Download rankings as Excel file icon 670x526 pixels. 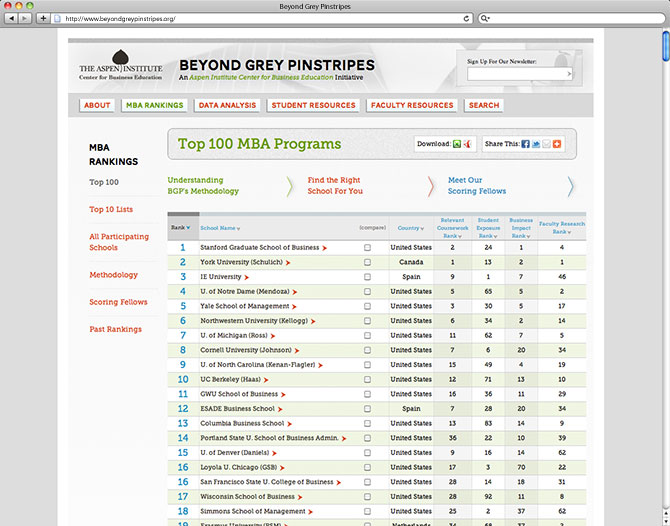[x=457, y=144]
